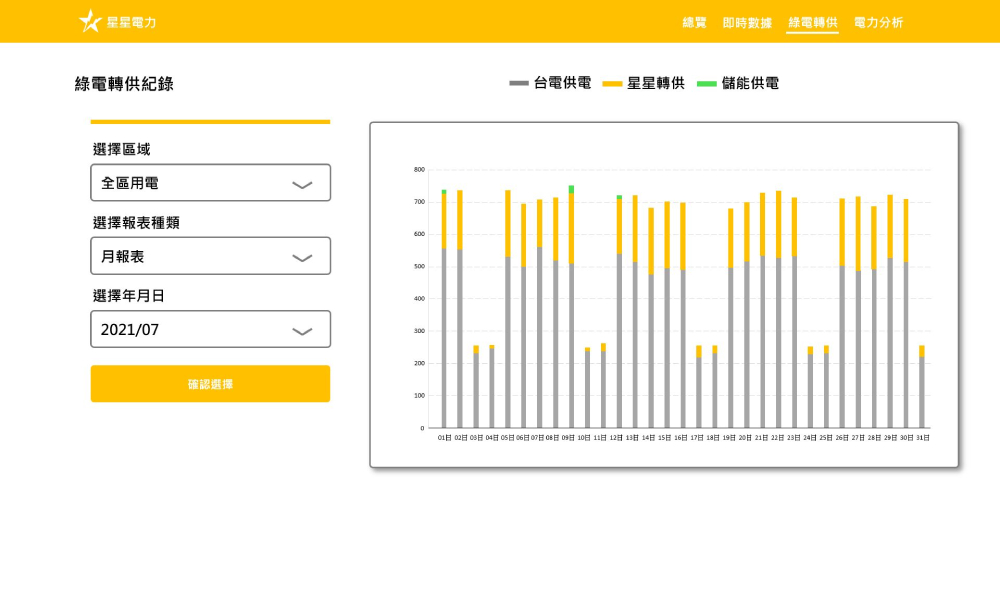
Task: Click the chevron icon on 選擇區域 selector
Action: click(x=303, y=182)
